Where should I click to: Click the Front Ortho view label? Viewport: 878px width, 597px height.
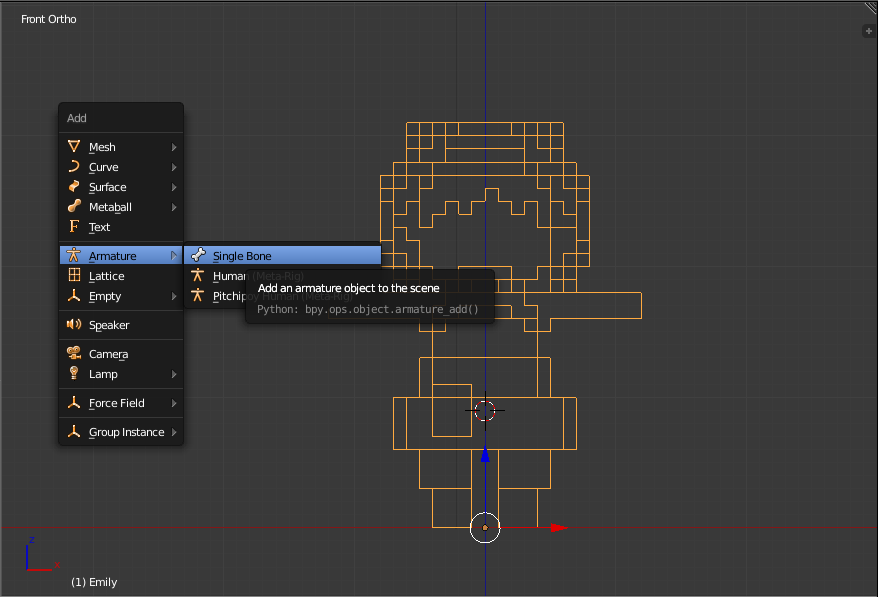click(x=49, y=19)
